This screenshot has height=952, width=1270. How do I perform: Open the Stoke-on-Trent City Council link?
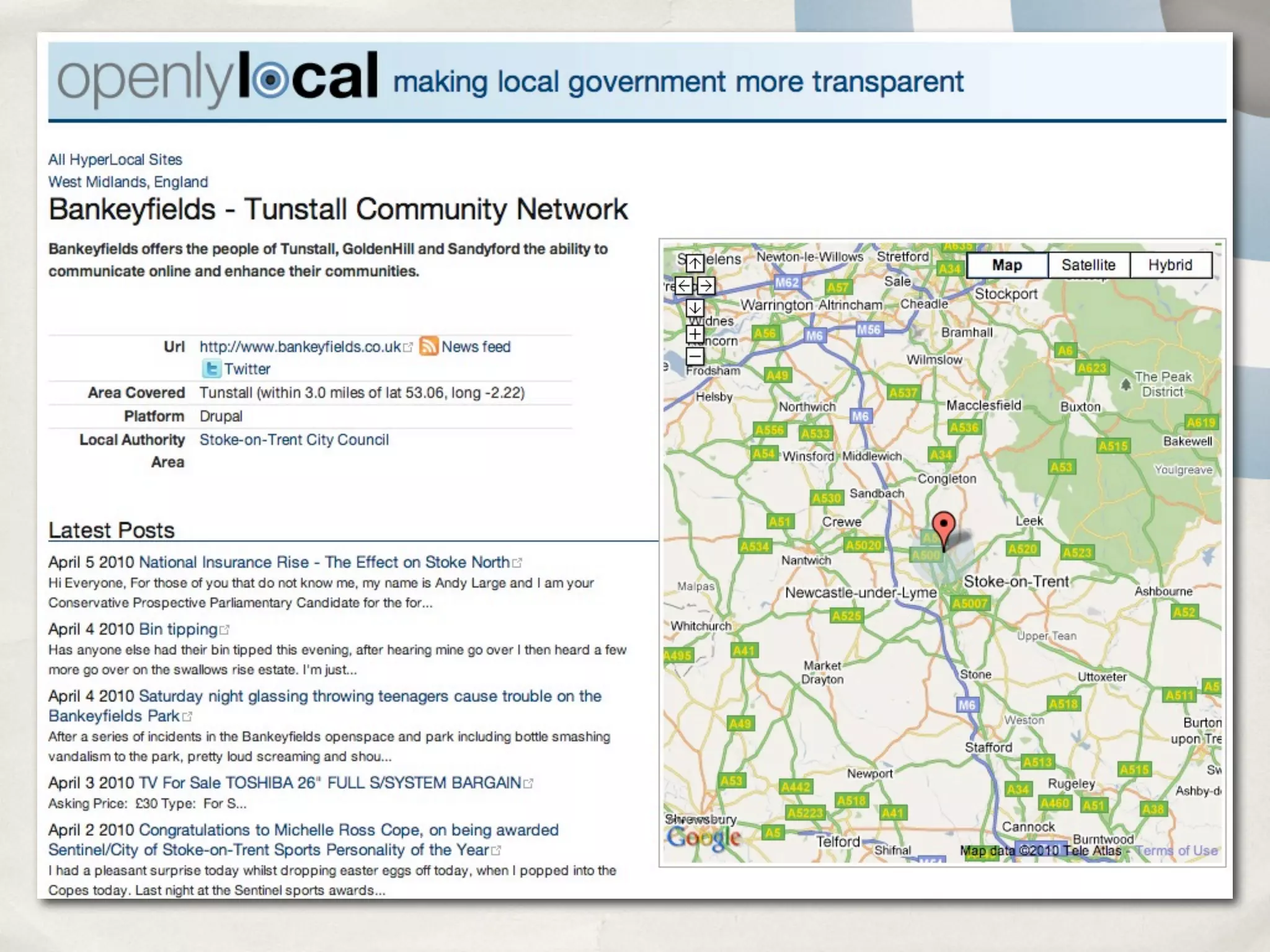(294, 440)
